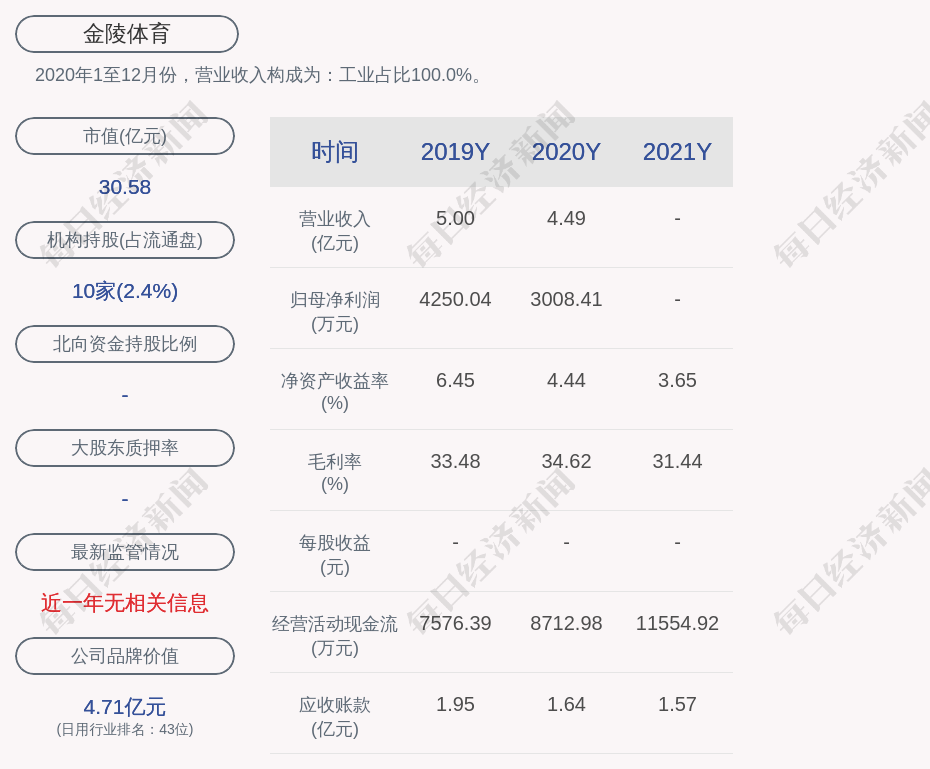Screen dimensions: 930x769
Task: Click the receivables value 1.57
Action: pyautogui.click(x=677, y=704)
